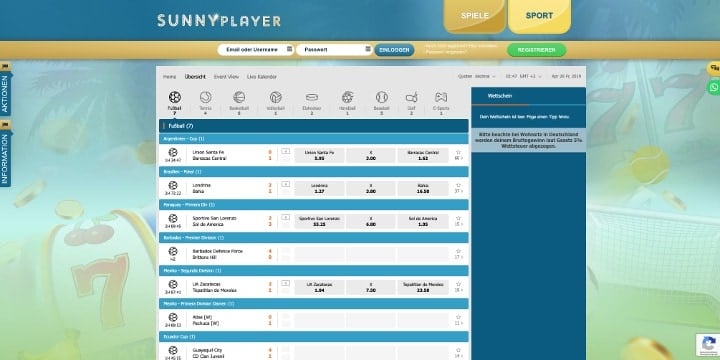720x360 pixels.
Task: Bet on draw X at 6.00
Action: (x=371, y=221)
